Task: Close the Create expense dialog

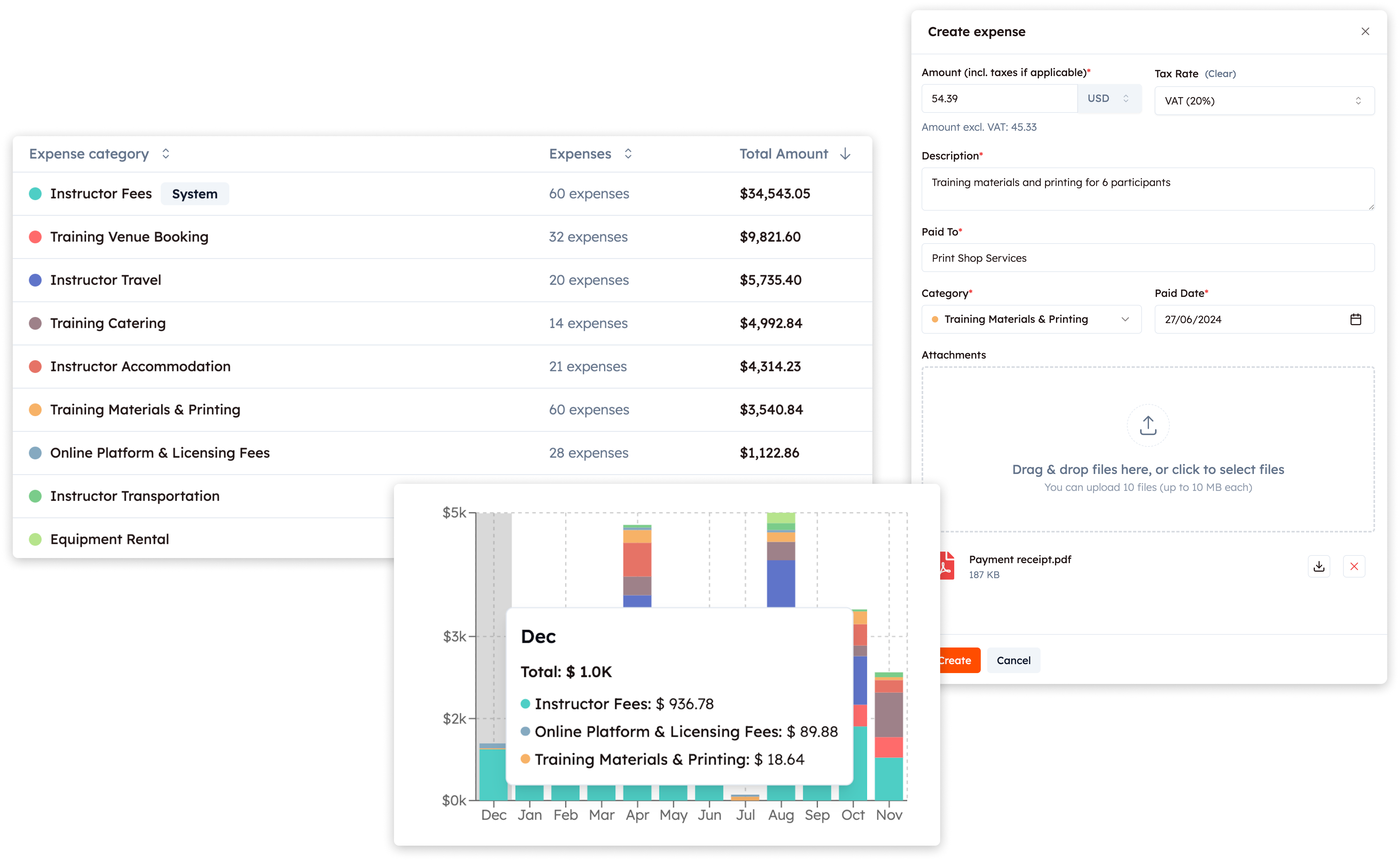Action: (1365, 31)
